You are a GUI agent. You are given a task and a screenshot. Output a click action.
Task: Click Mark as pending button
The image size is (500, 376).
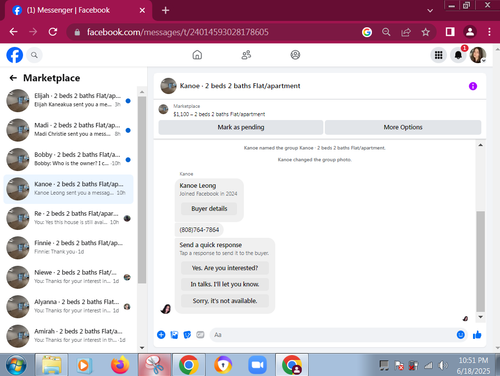click(x=241, y=127)
